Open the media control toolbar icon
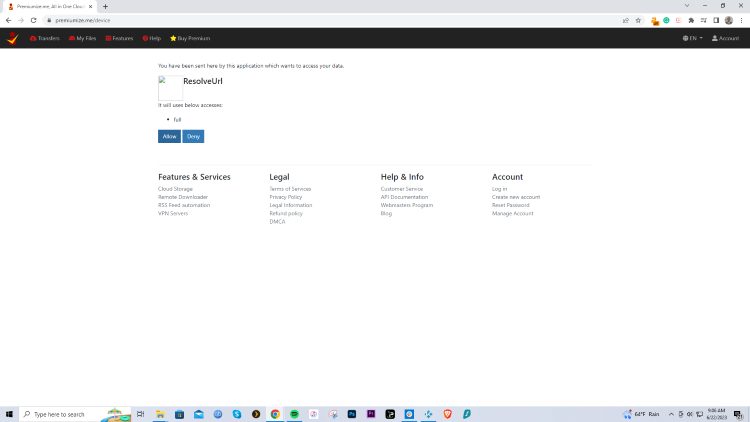The image size is (750, 422). 704,20
